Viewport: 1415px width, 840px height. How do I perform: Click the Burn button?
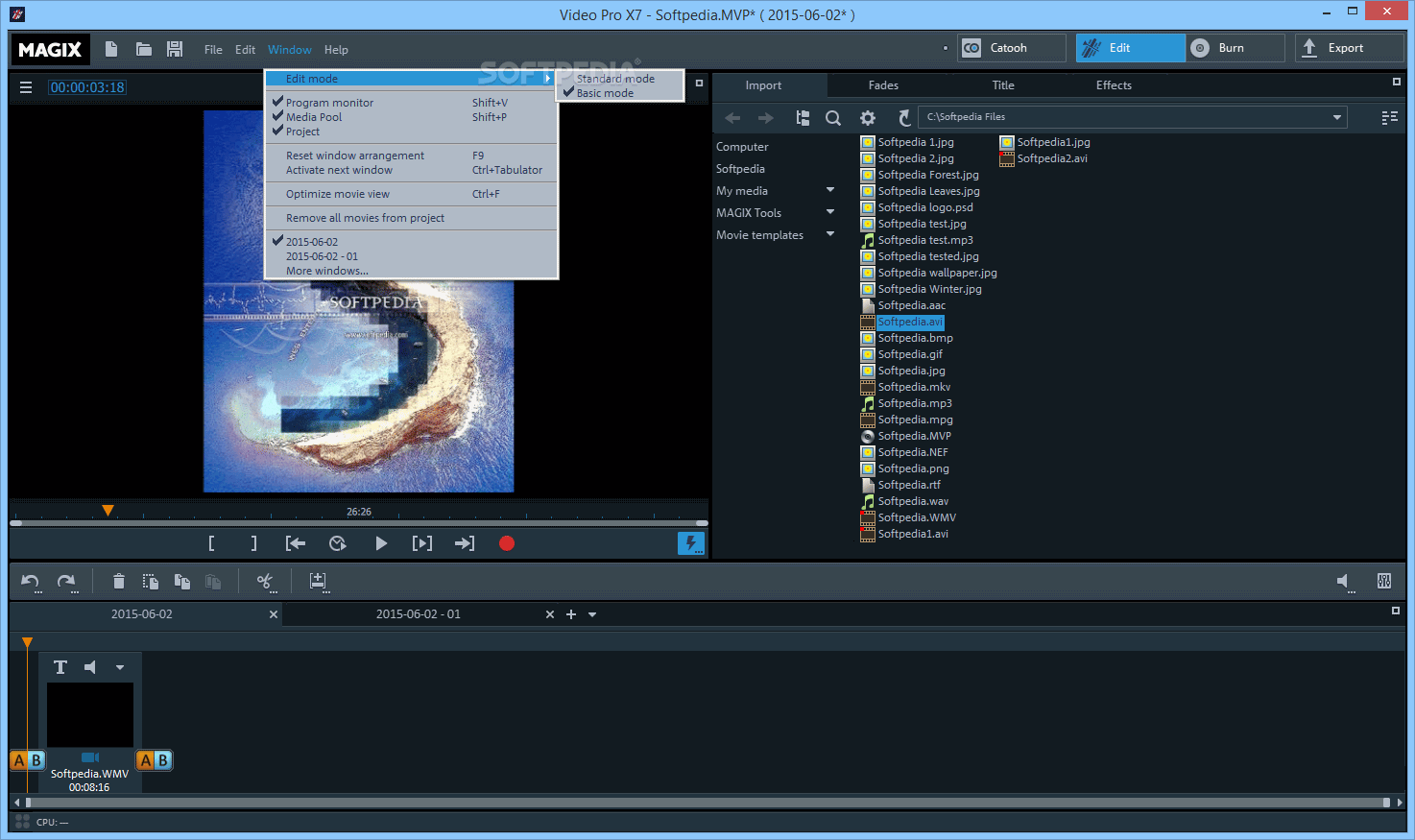pos(1235,48)
